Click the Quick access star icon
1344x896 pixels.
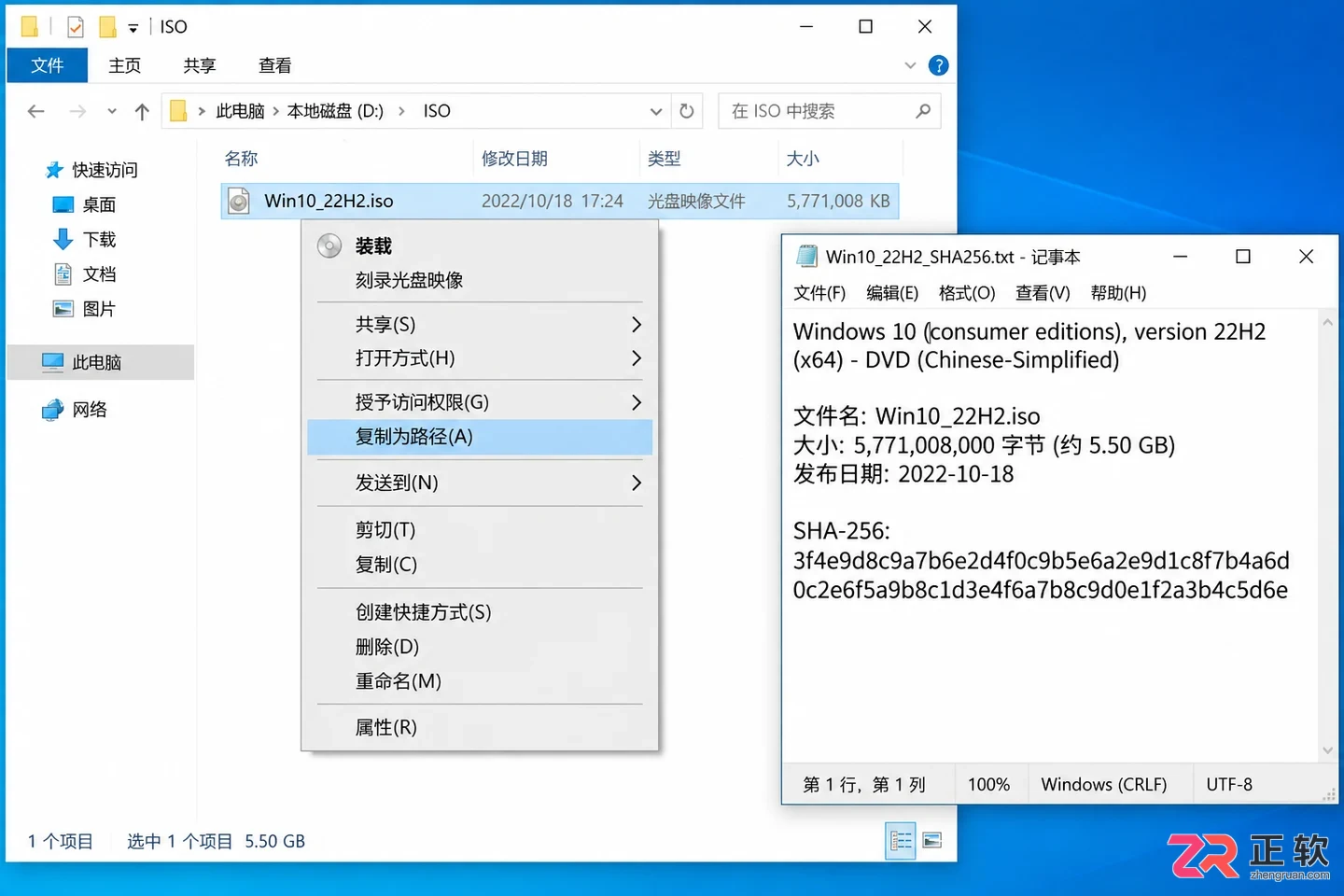coord(55,170)
